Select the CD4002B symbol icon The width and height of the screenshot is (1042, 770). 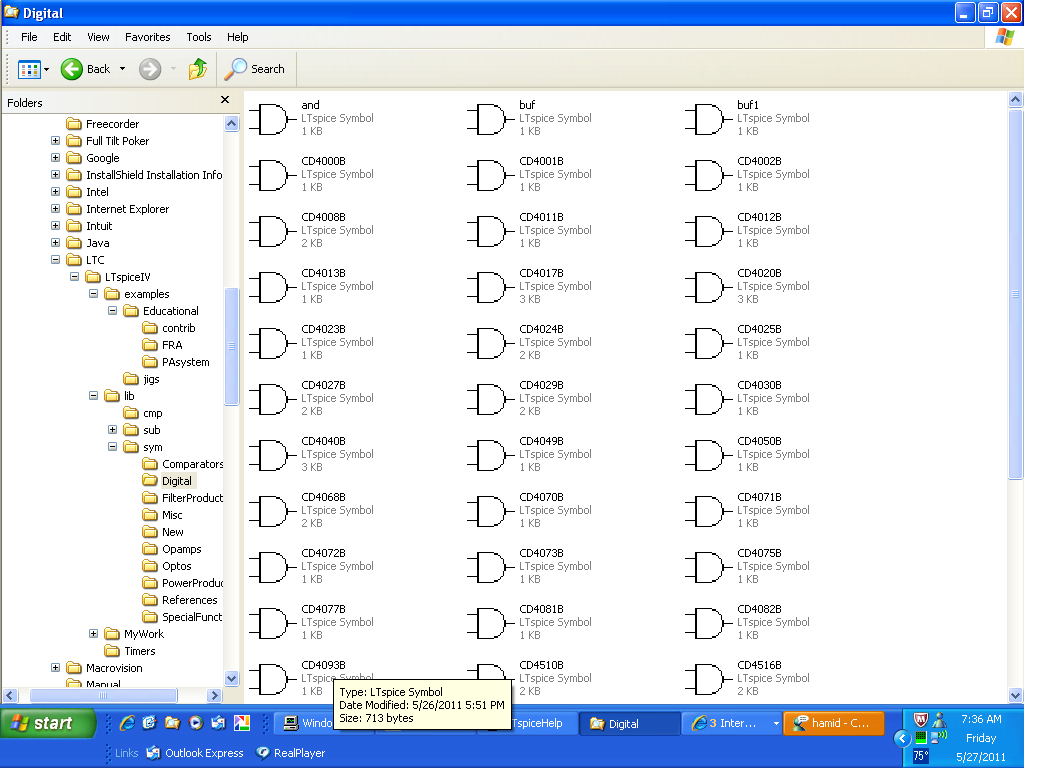[708, 175]
